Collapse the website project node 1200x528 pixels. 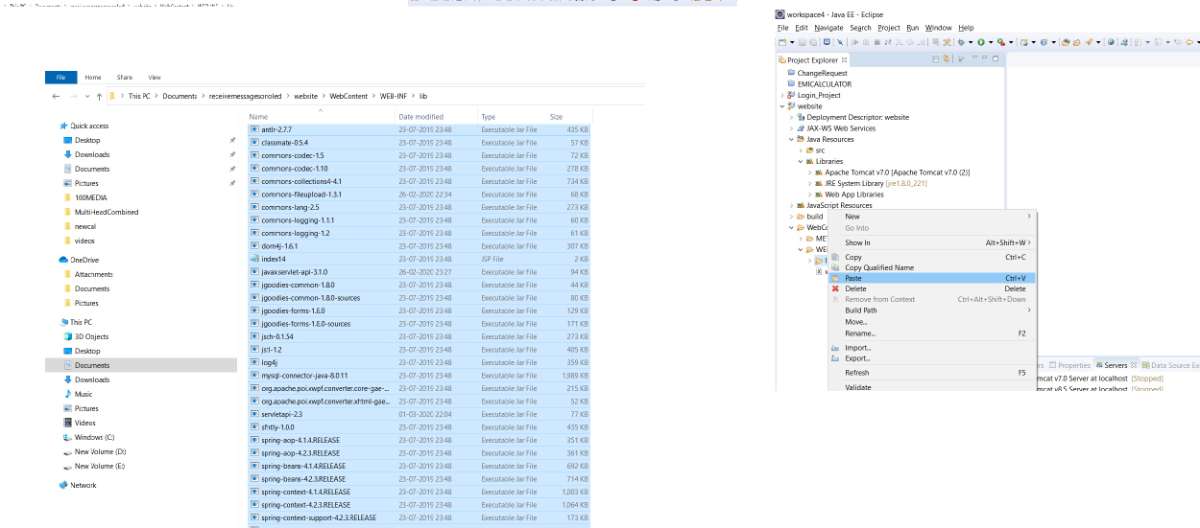pyautogui.click(x=782, y=106)
